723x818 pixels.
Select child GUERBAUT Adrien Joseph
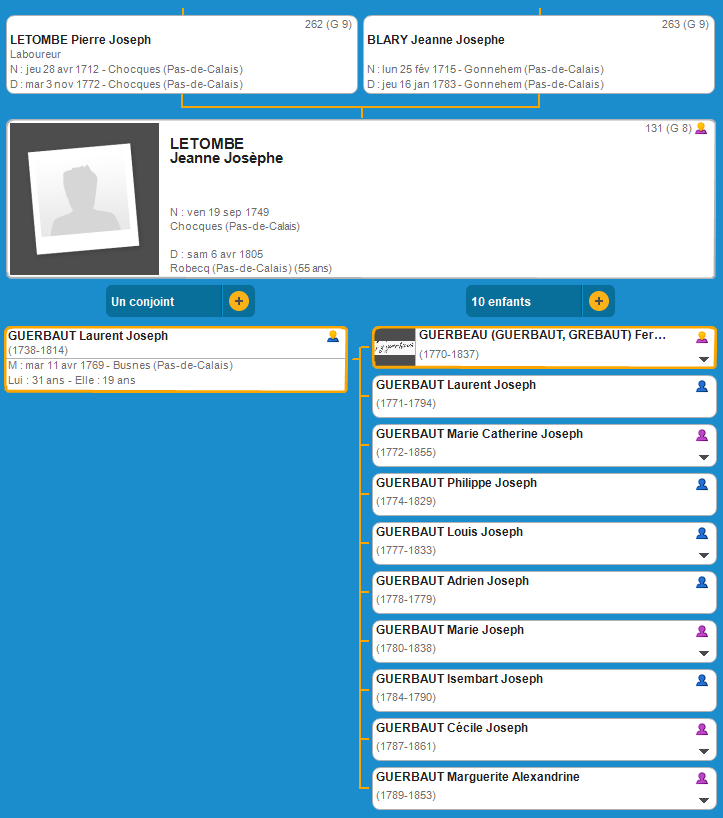pyautogui.click(x=453, y=581)
